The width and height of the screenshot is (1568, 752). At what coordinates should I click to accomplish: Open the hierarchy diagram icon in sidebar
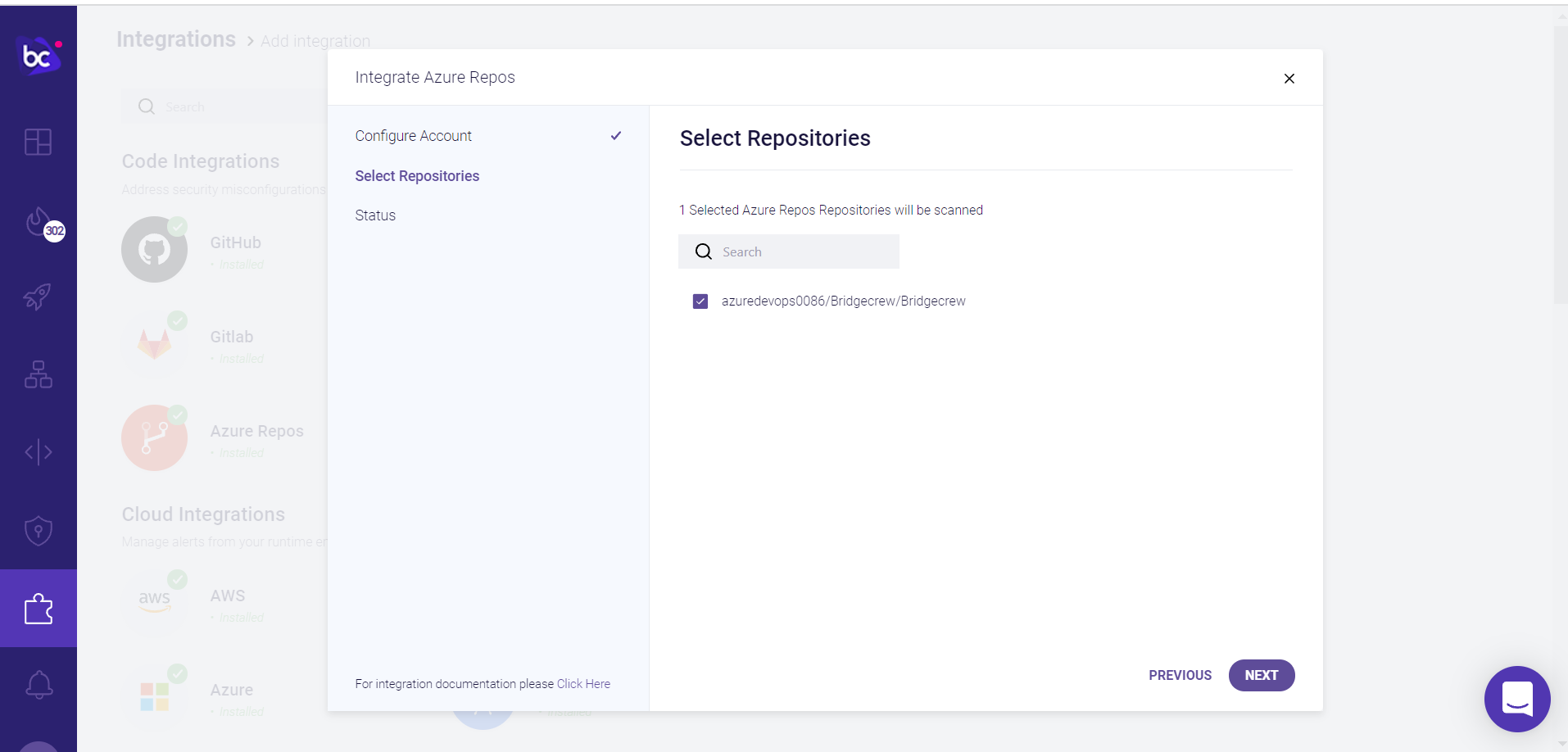[39, 374]
